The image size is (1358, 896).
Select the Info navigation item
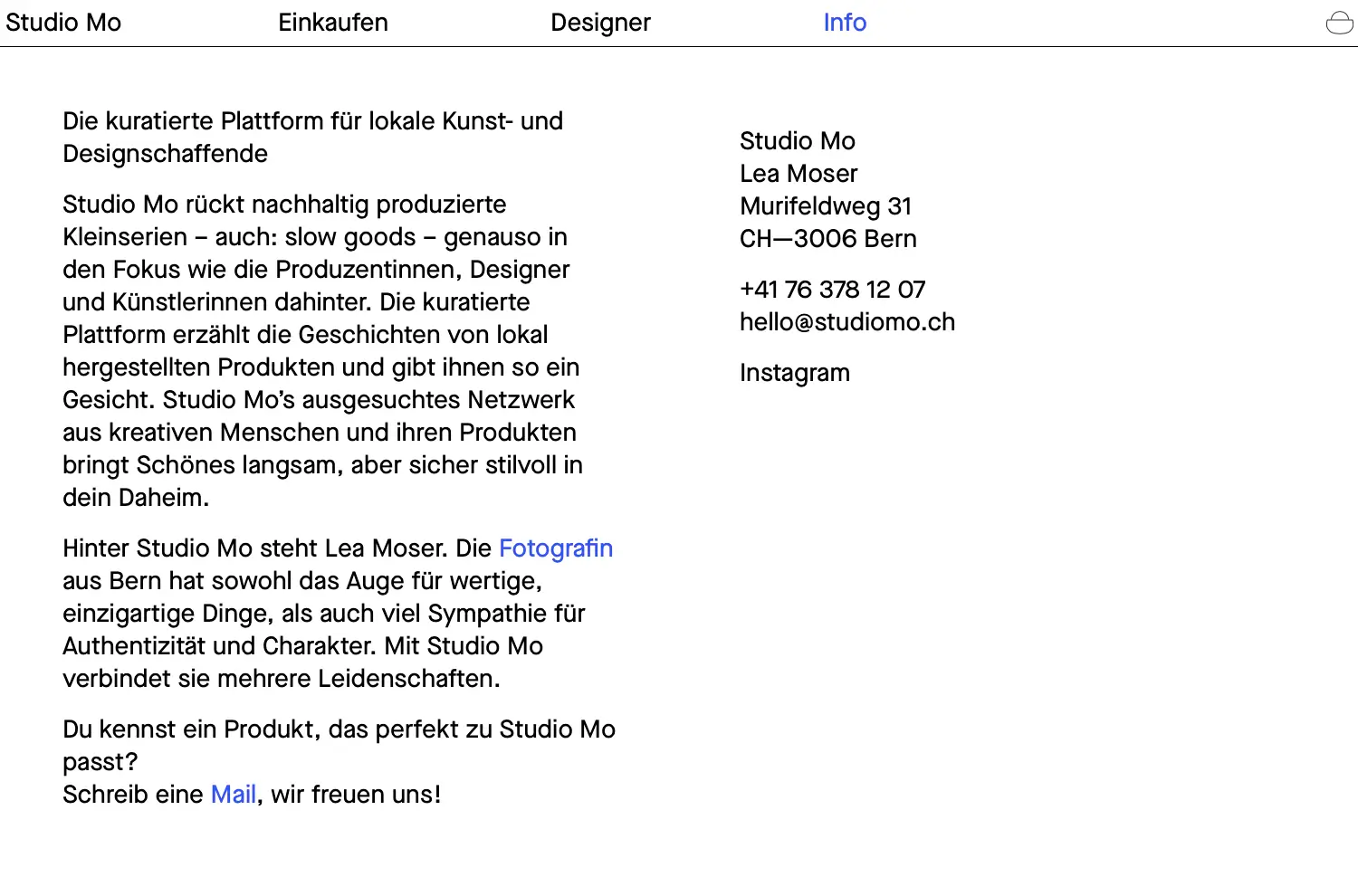point(845,23)
